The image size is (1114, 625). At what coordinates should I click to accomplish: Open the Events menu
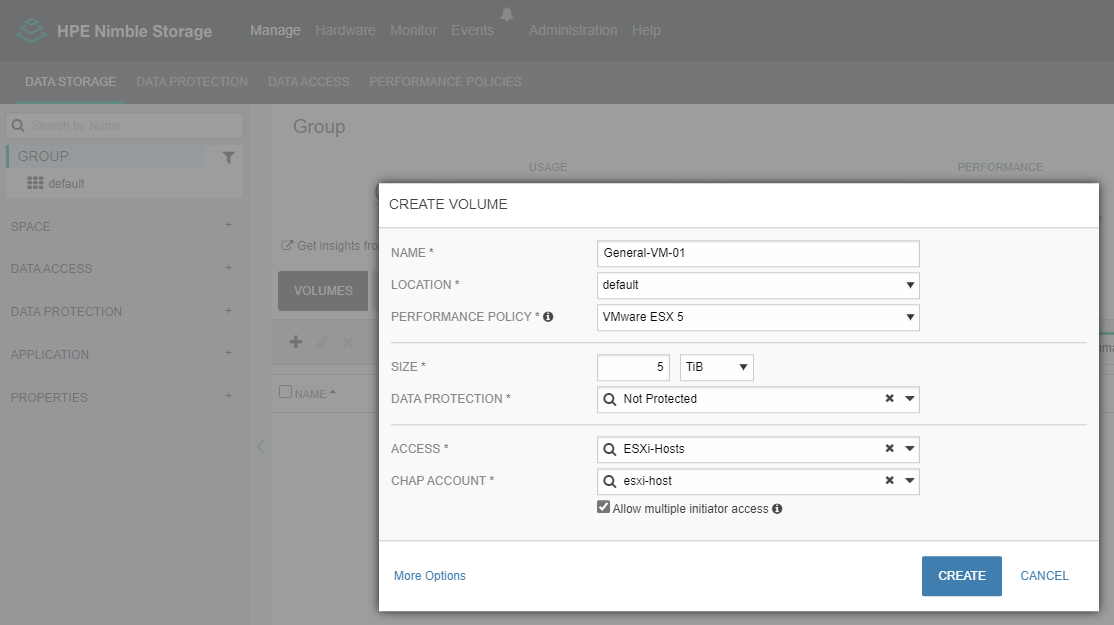coord(472,31)
